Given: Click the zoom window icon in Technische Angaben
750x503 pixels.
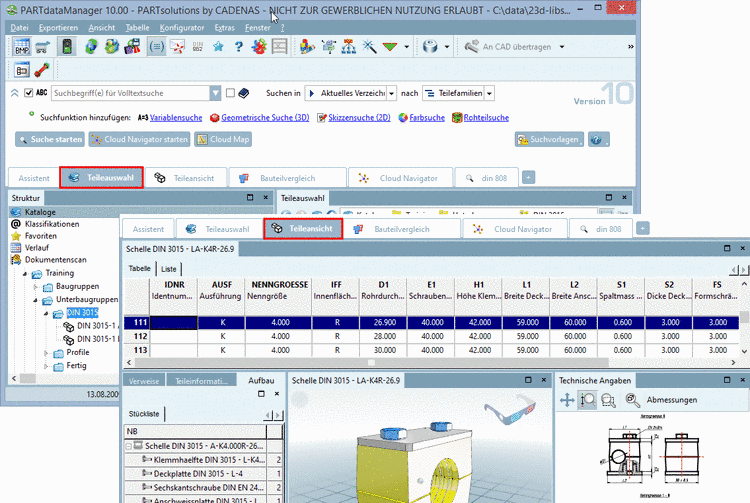Looking at the screenshot, I should click(x=608, y=400).
